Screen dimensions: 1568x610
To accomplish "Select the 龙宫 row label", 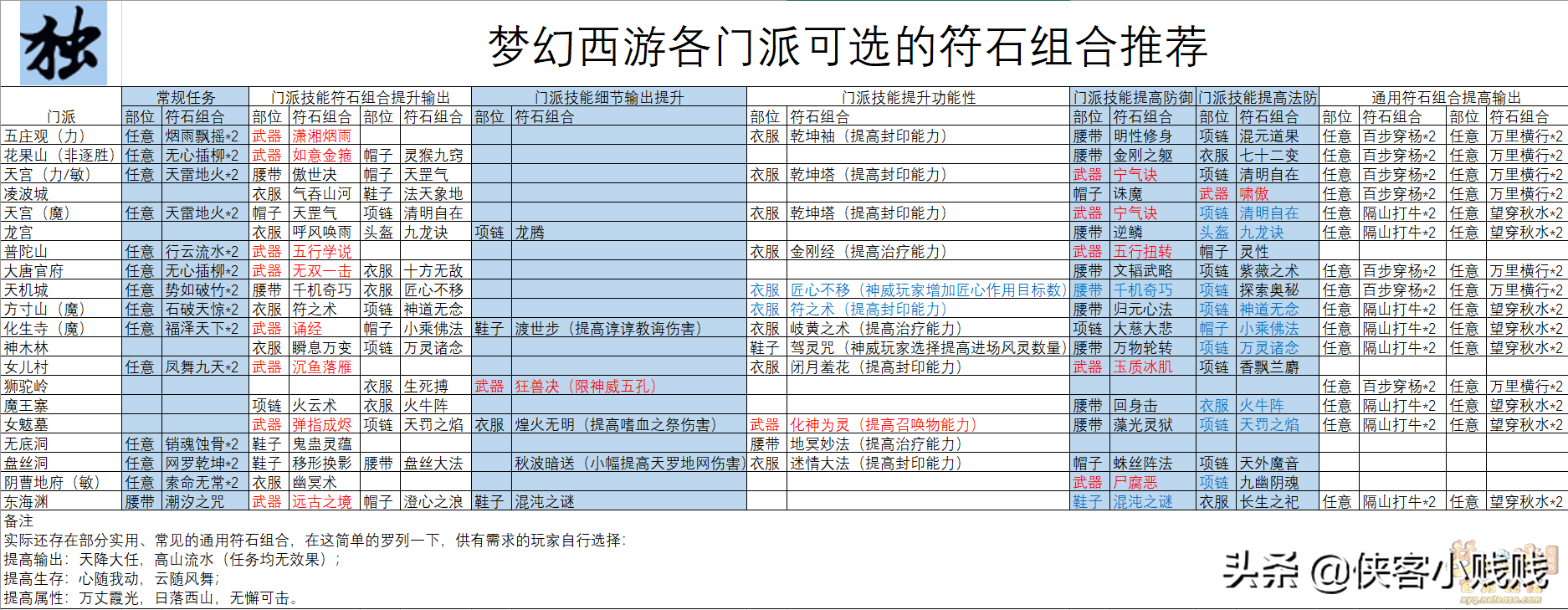I will coord(61,232).
